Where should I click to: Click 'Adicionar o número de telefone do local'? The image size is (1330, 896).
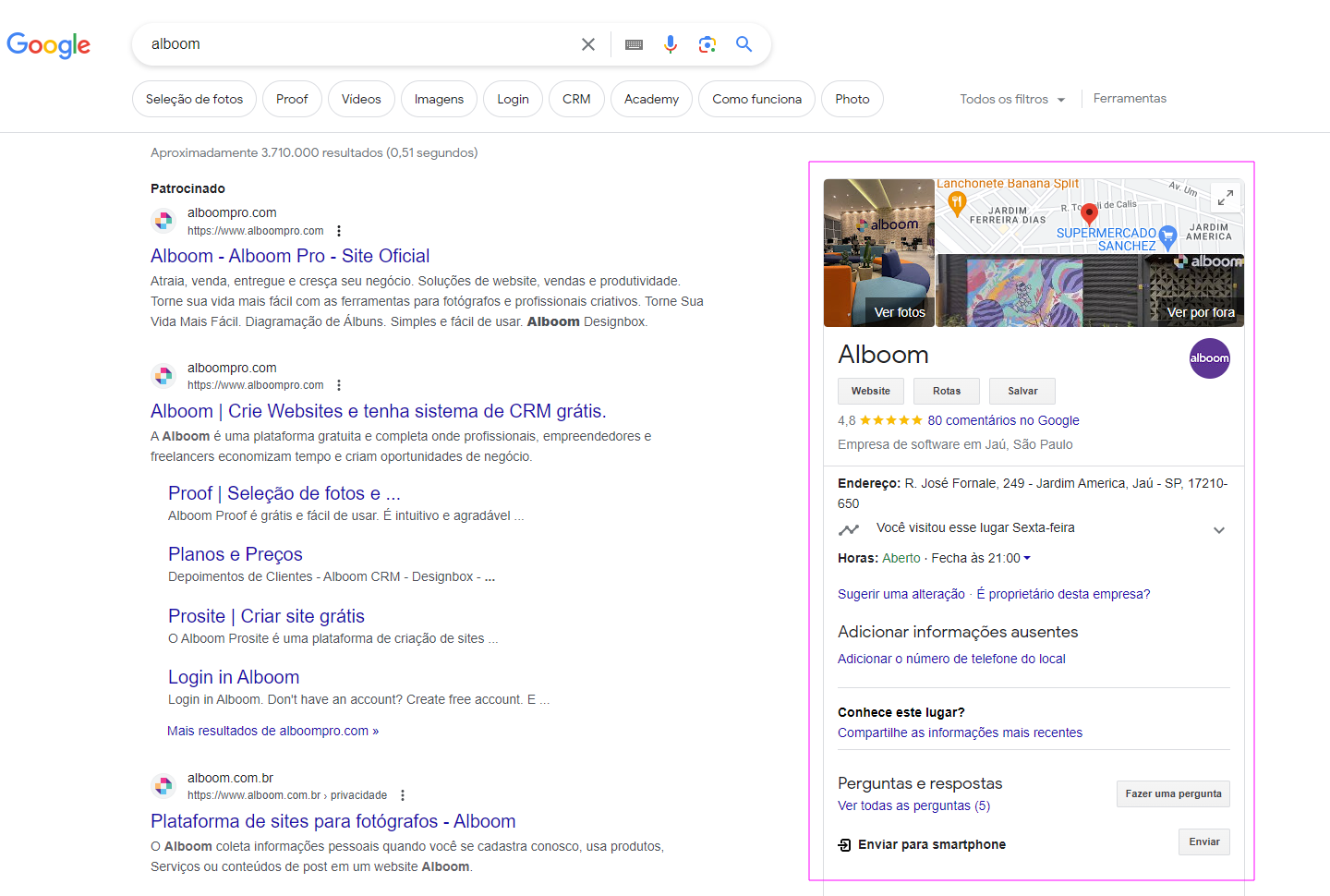[951, 659]
